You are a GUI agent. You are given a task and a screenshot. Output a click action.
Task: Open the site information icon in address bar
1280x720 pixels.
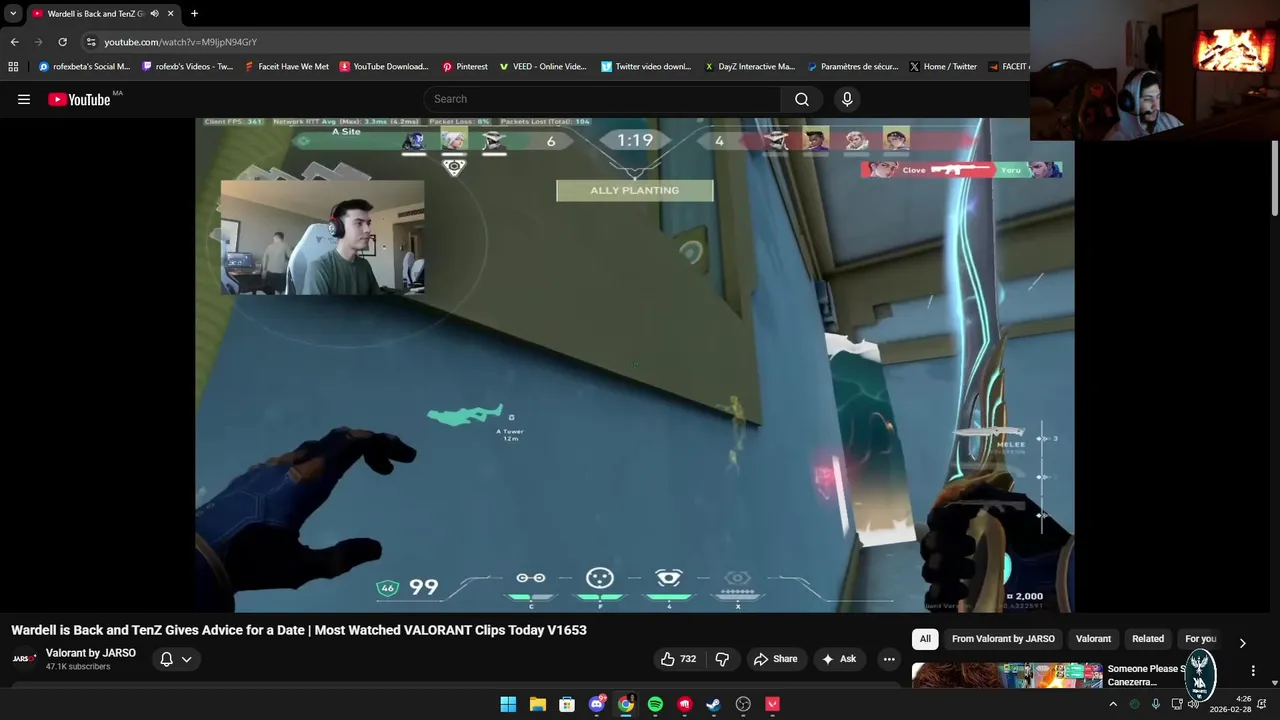91,42
